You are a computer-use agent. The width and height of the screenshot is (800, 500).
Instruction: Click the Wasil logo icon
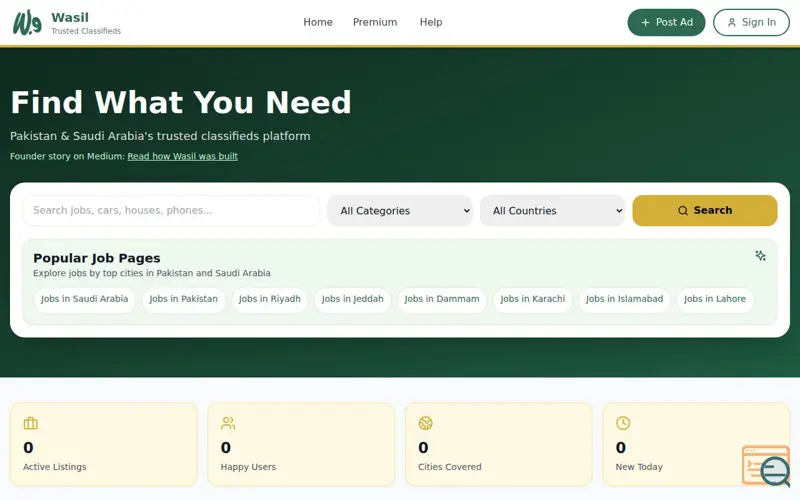tap(27, 22)
